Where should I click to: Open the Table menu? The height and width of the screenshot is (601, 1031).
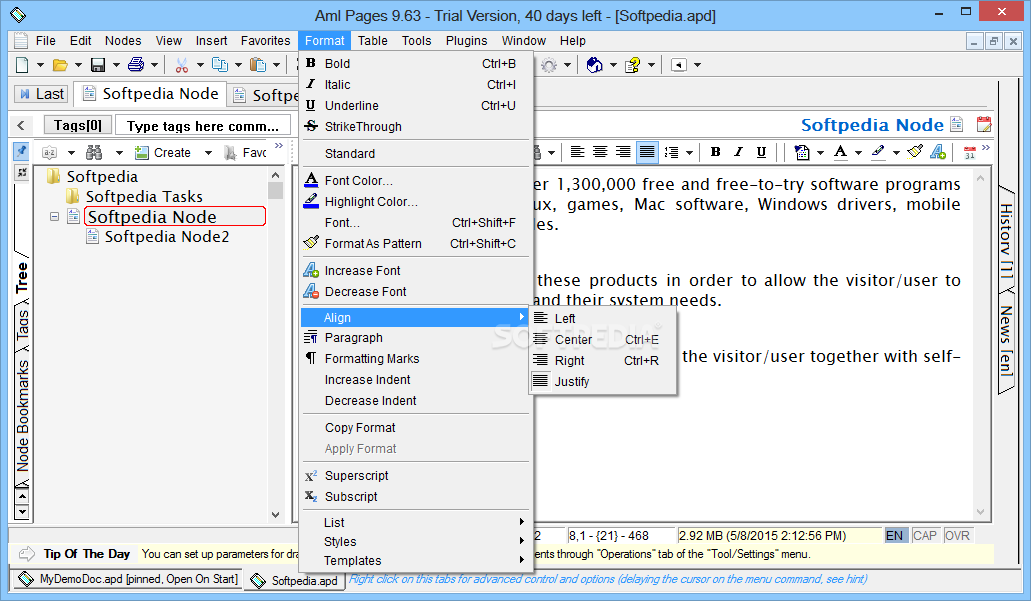click(x=373, y=41)
